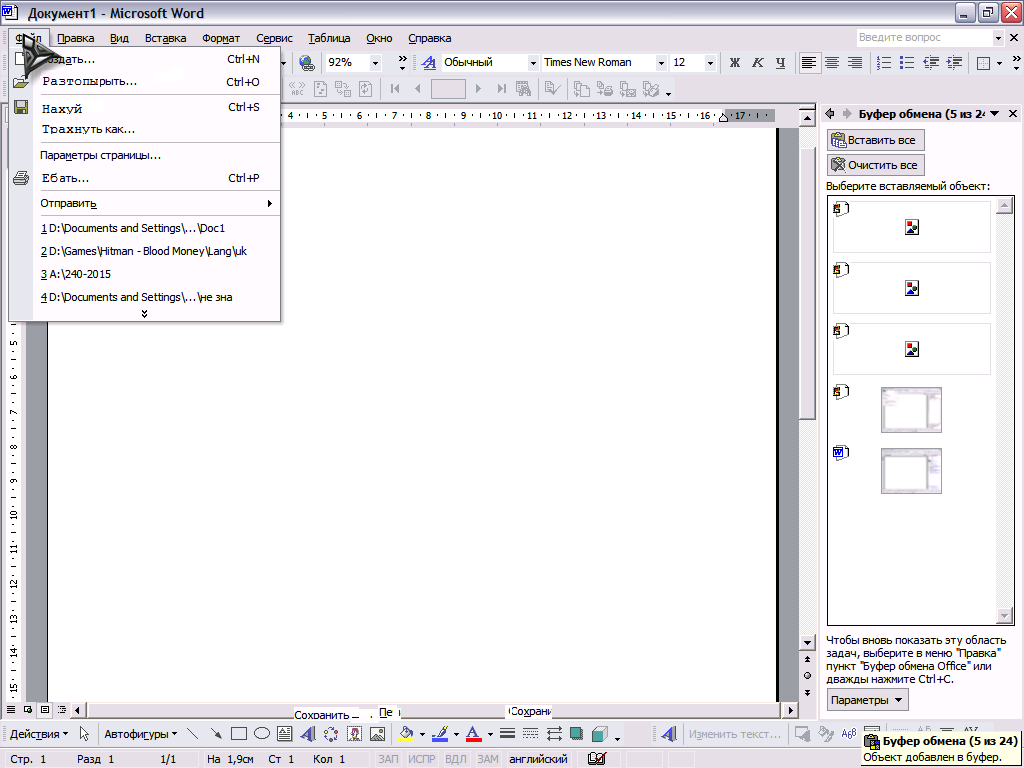Image resolution: width=1024 pixels, height=768 pixels.
Task: Open the Обычный style dropdown
Action: [x=533, y=63]
